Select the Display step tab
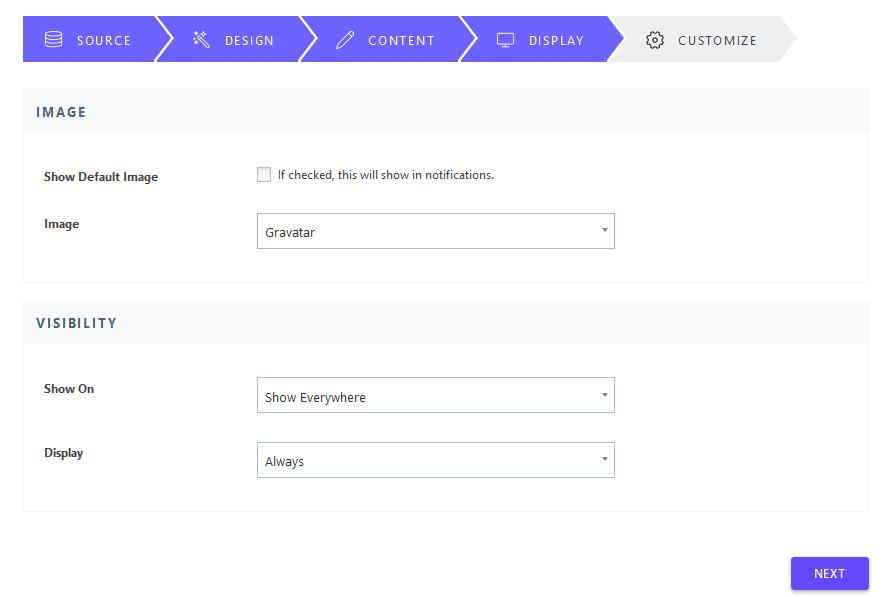The image size is (892, 597). pos(542,39)
